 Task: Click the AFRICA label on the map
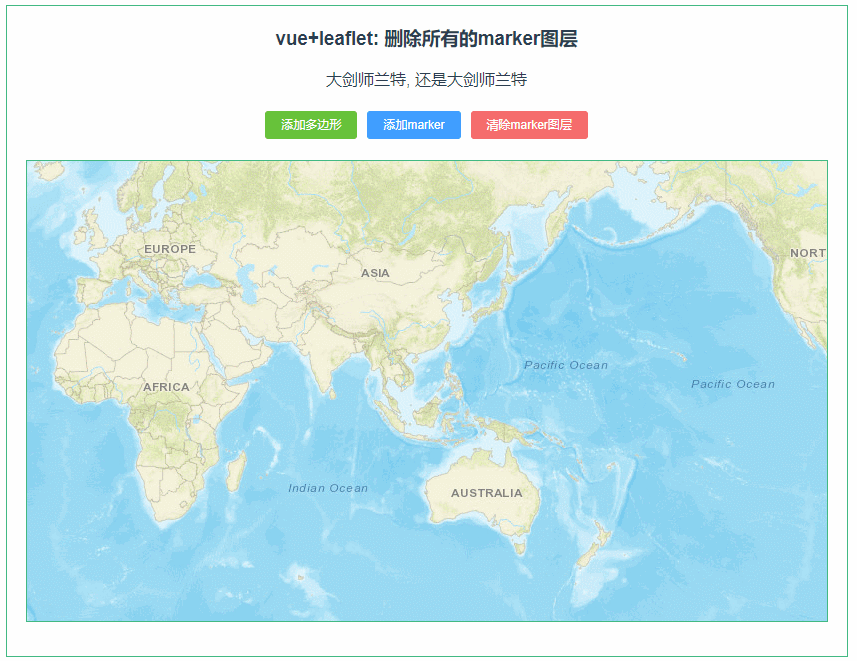tap(166, 387)
